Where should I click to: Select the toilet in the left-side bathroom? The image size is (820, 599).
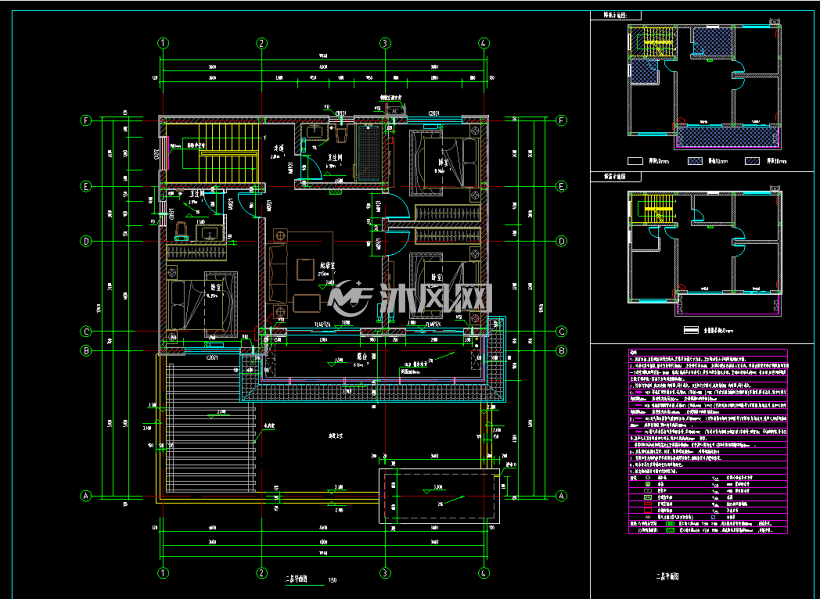point(180,230)
